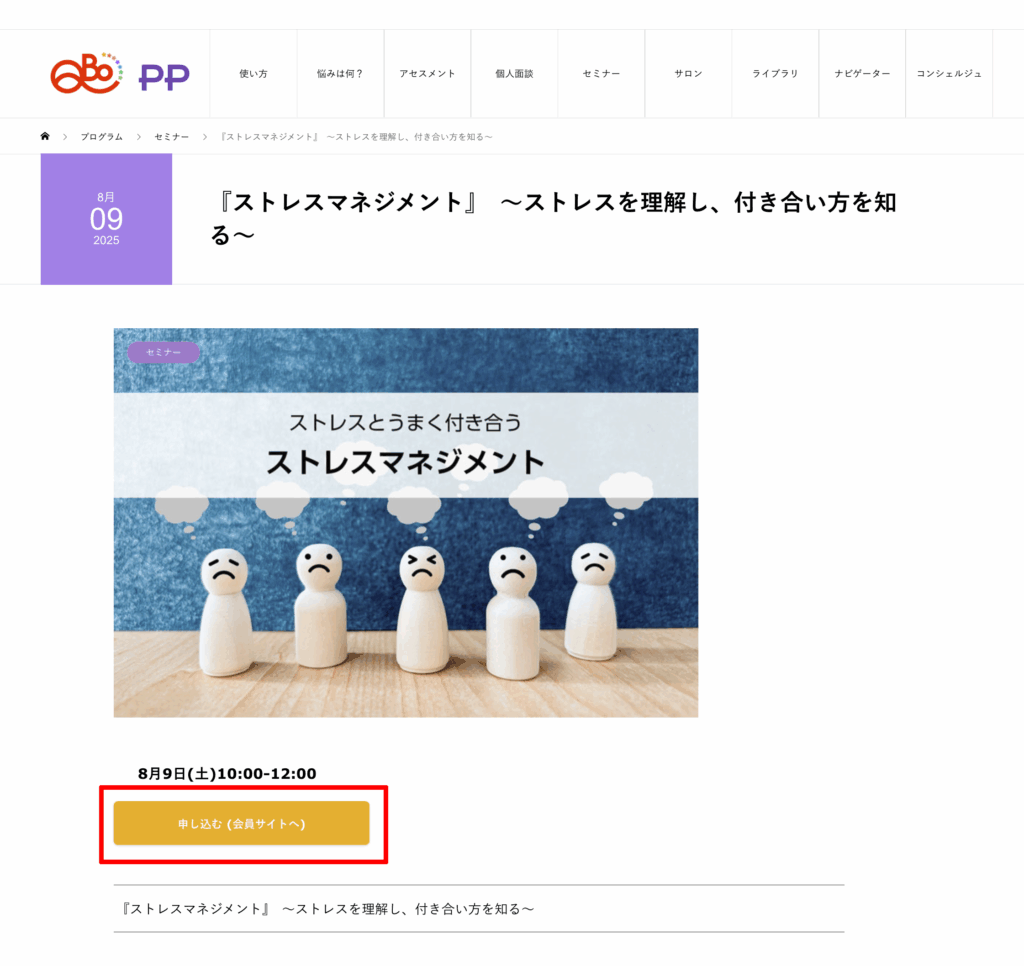Click the purple 8月 09 2025 date box
Screen dimensions: 1024x966
click(106, 219)
